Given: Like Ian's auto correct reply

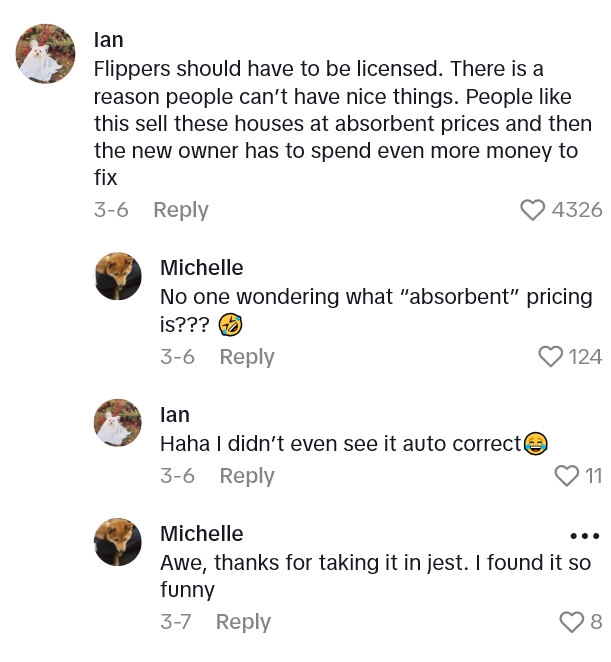Looking at the screenshot, I should pos(567,476).
